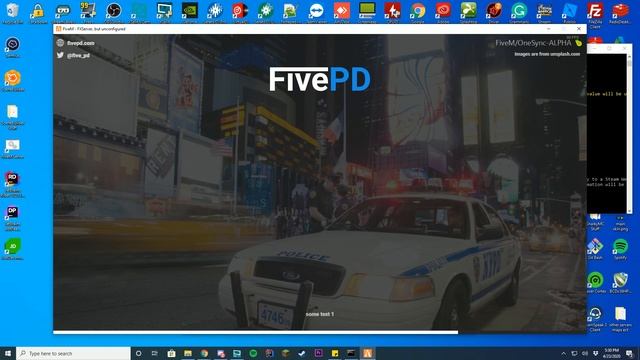Click the console window scrollbar
Viewport: 640px width, 360px height.
(x=630, y=133)
